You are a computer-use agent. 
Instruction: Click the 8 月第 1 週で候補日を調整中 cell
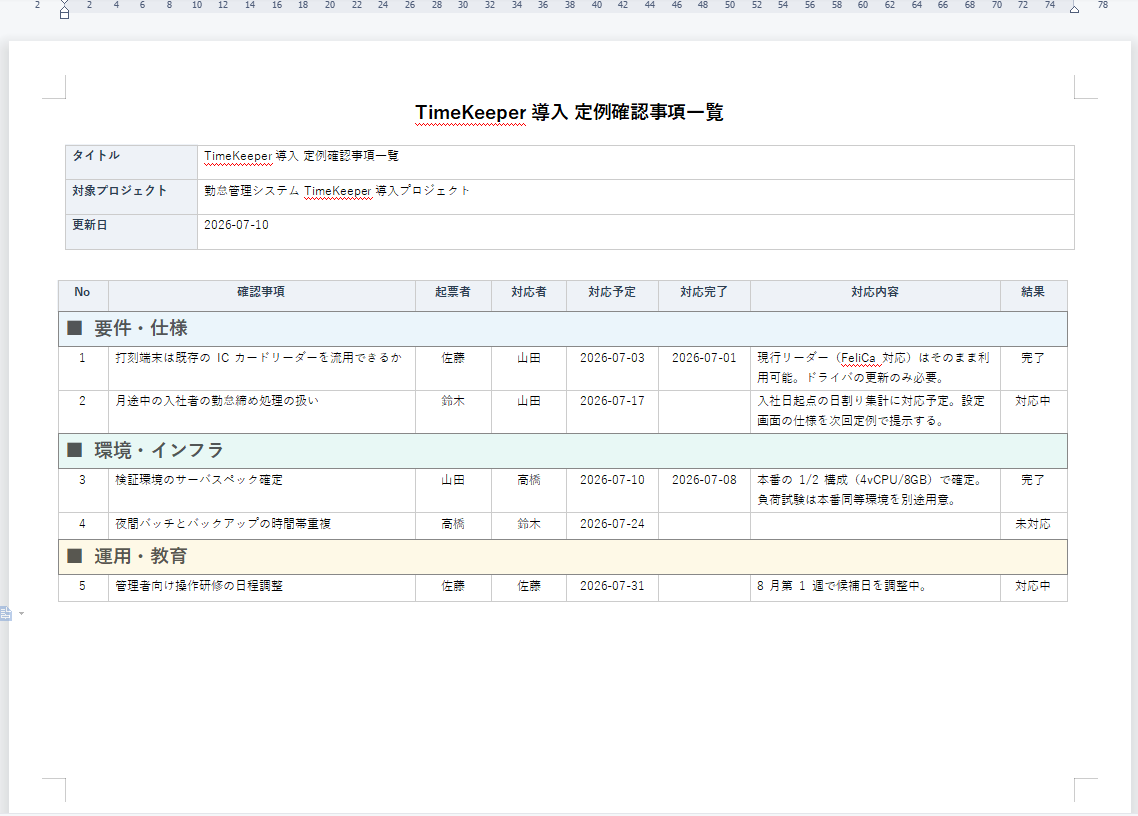point(875,588)
